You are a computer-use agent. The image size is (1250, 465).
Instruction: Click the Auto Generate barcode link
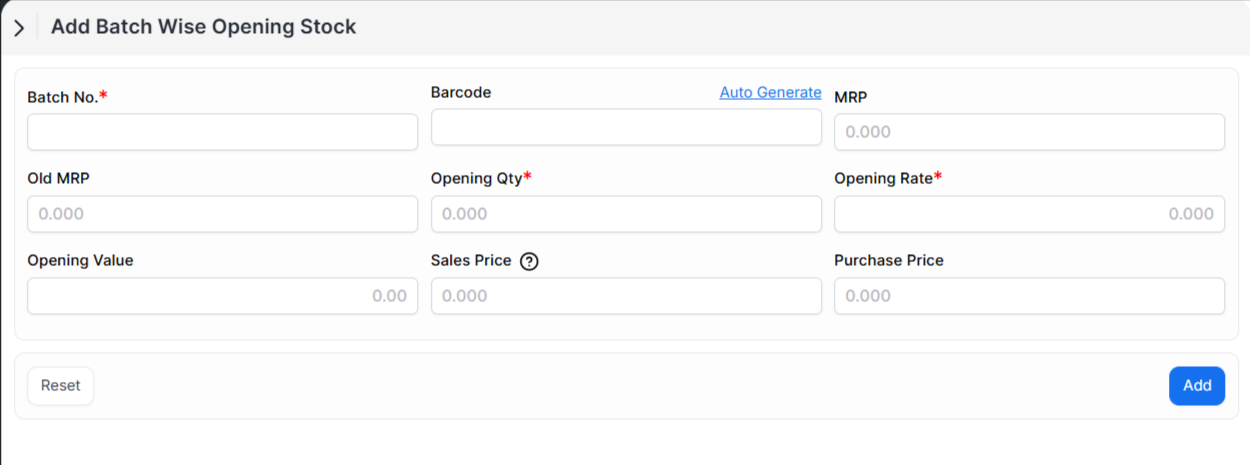(x=770, y=92)
